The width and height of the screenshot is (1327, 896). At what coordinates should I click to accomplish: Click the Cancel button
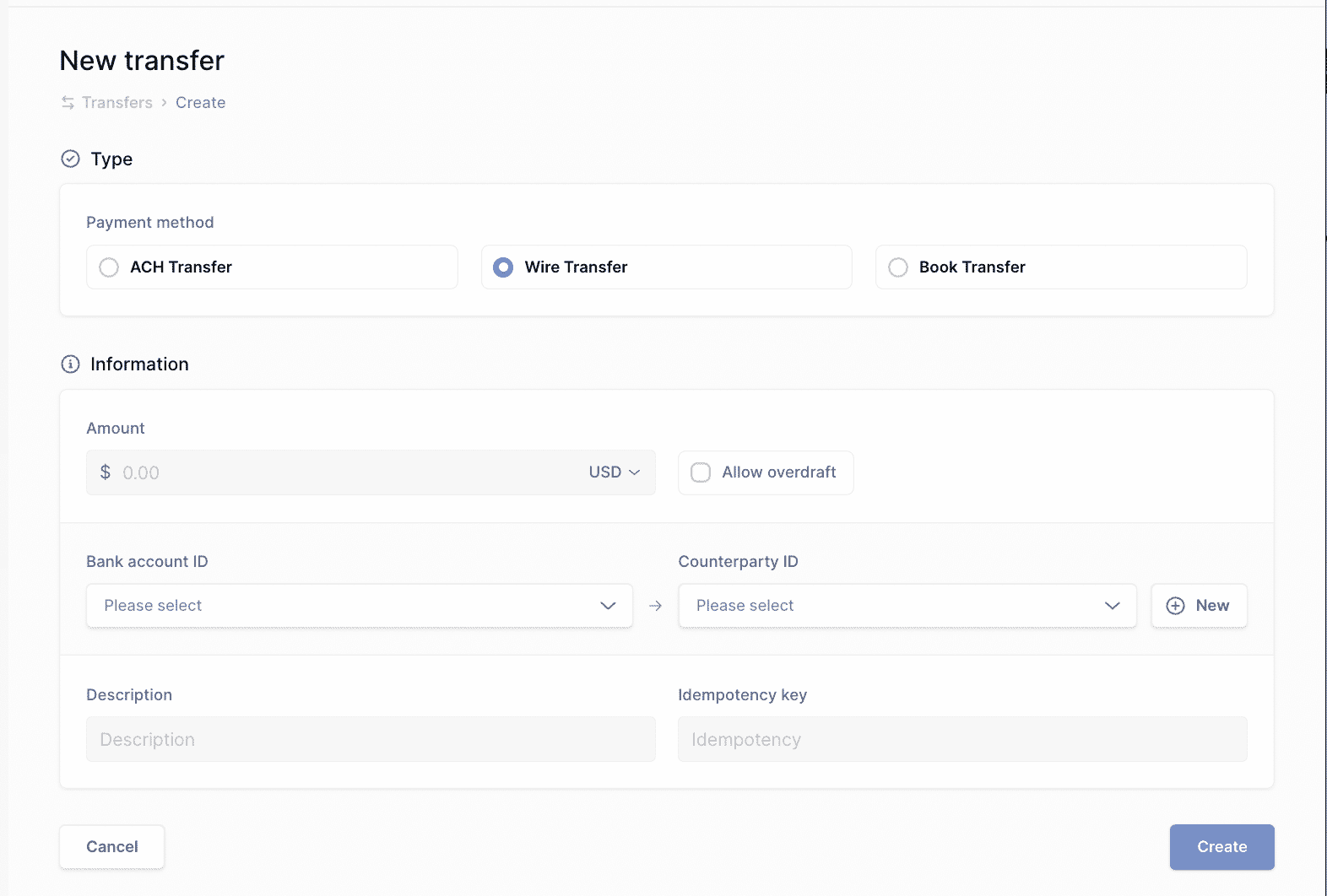(112, 847)
